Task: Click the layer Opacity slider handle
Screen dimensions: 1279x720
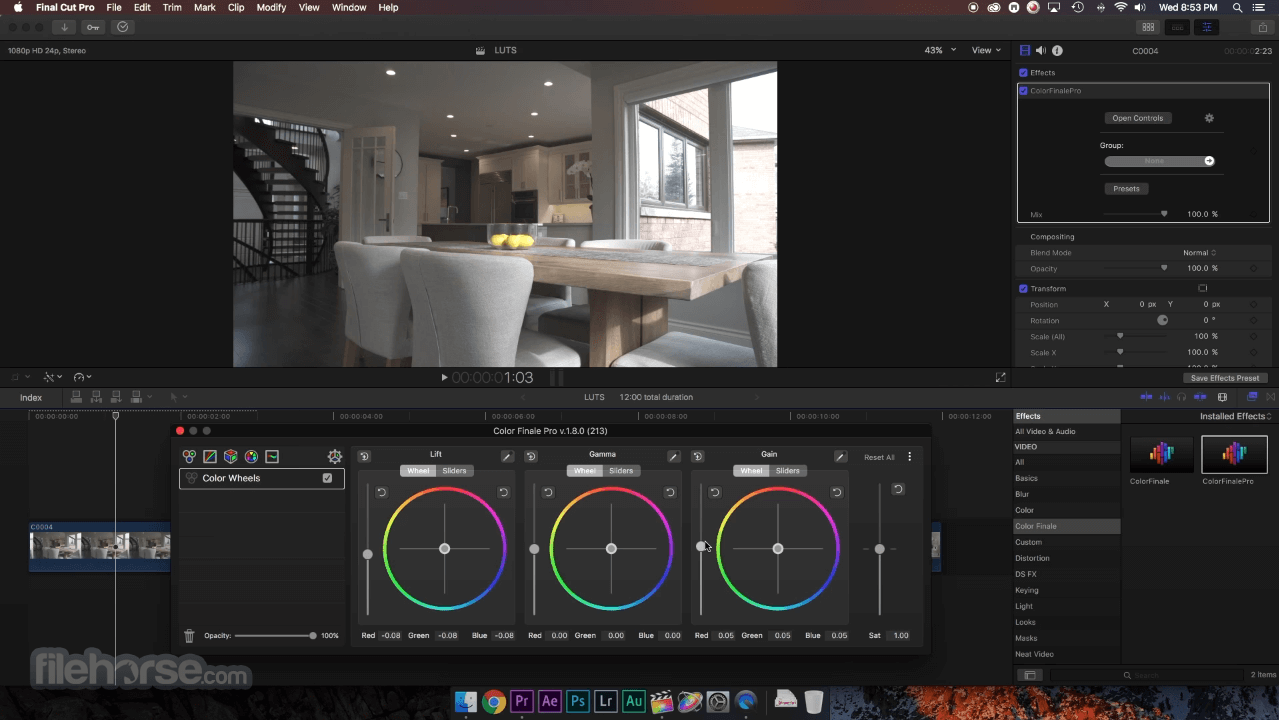Action: [313, 636]
